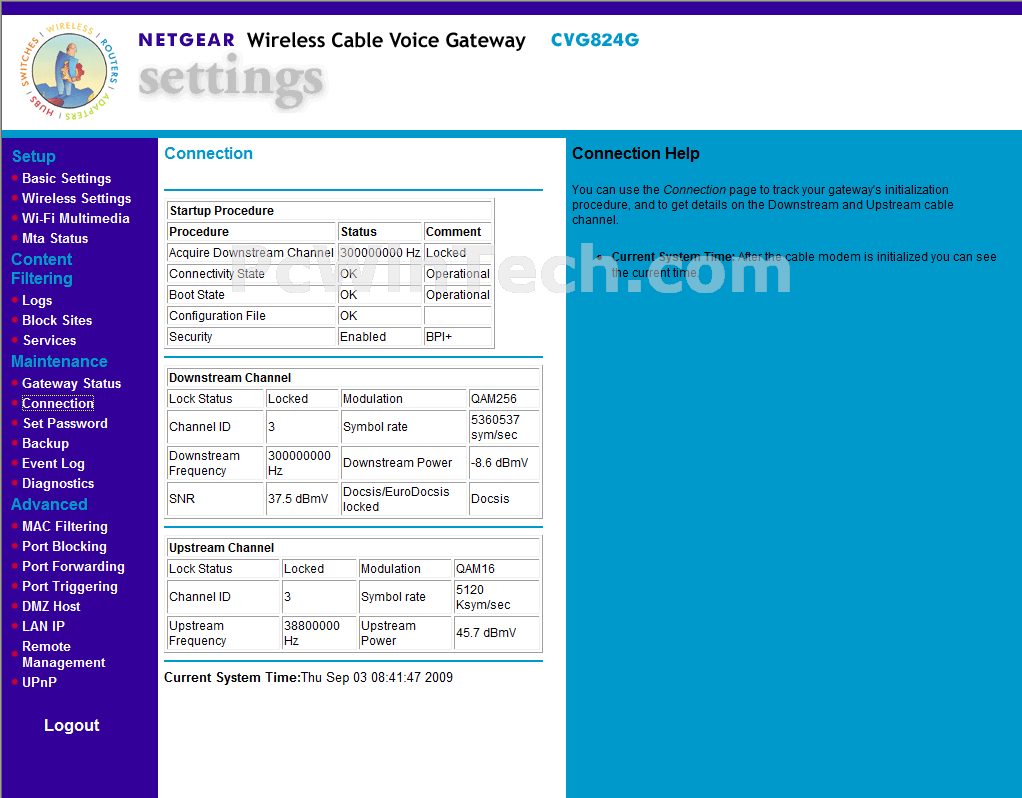Open Wi-Fi Multimedia settings
This screenshot has height=798, width=1022.
coord(76,218)
